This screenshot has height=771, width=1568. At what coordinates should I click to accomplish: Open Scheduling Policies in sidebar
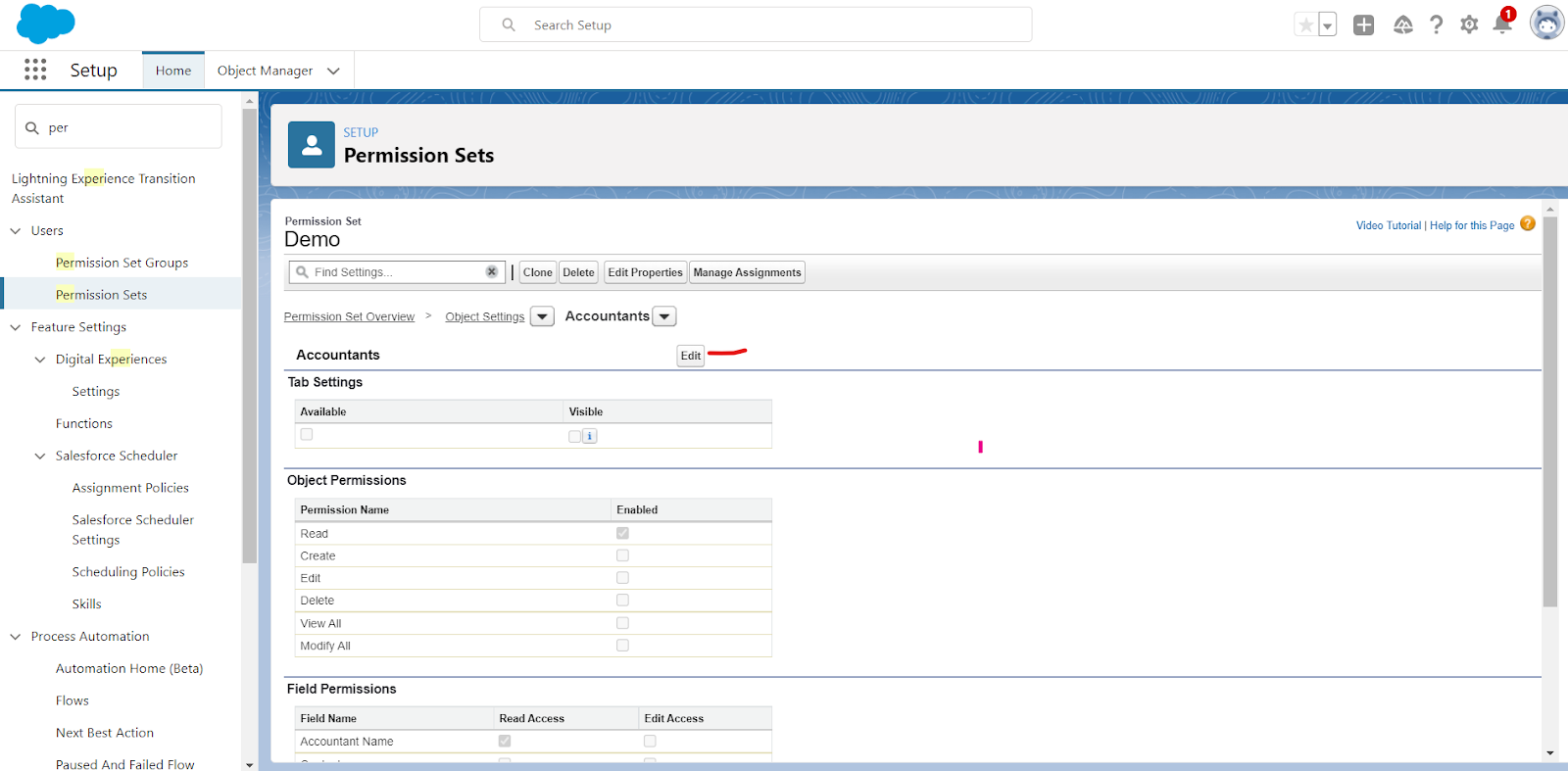128,572
